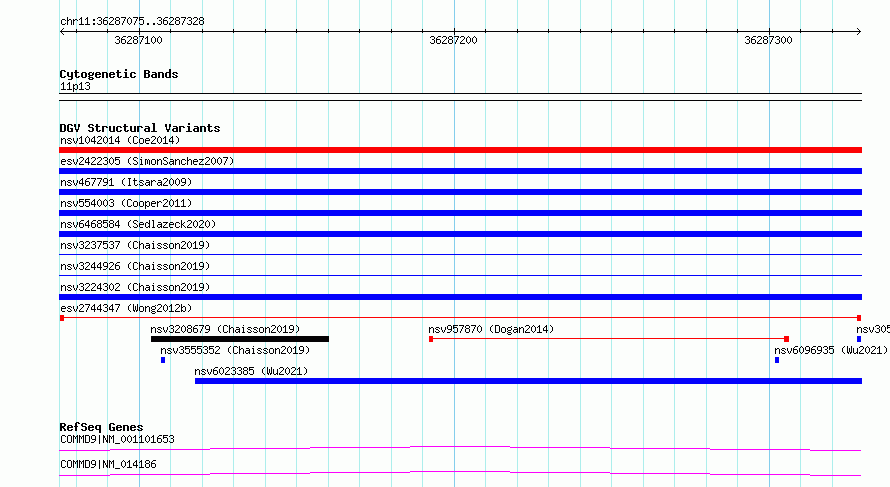Click nsv6468584 (Sedlazeck2020) label
Screen dimensions: 890x487
click(138, 224)
